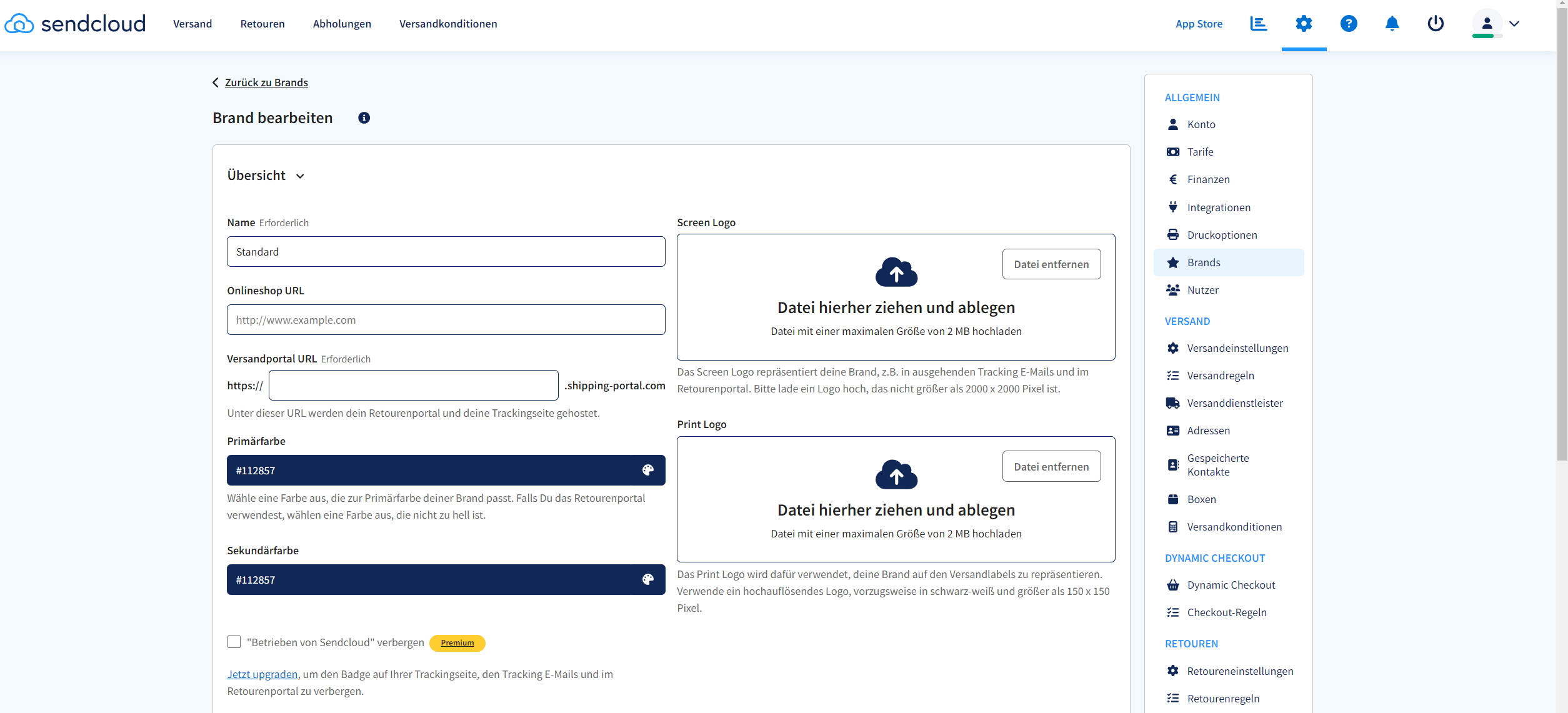Open the Retouren menu item

coord(262,24)
